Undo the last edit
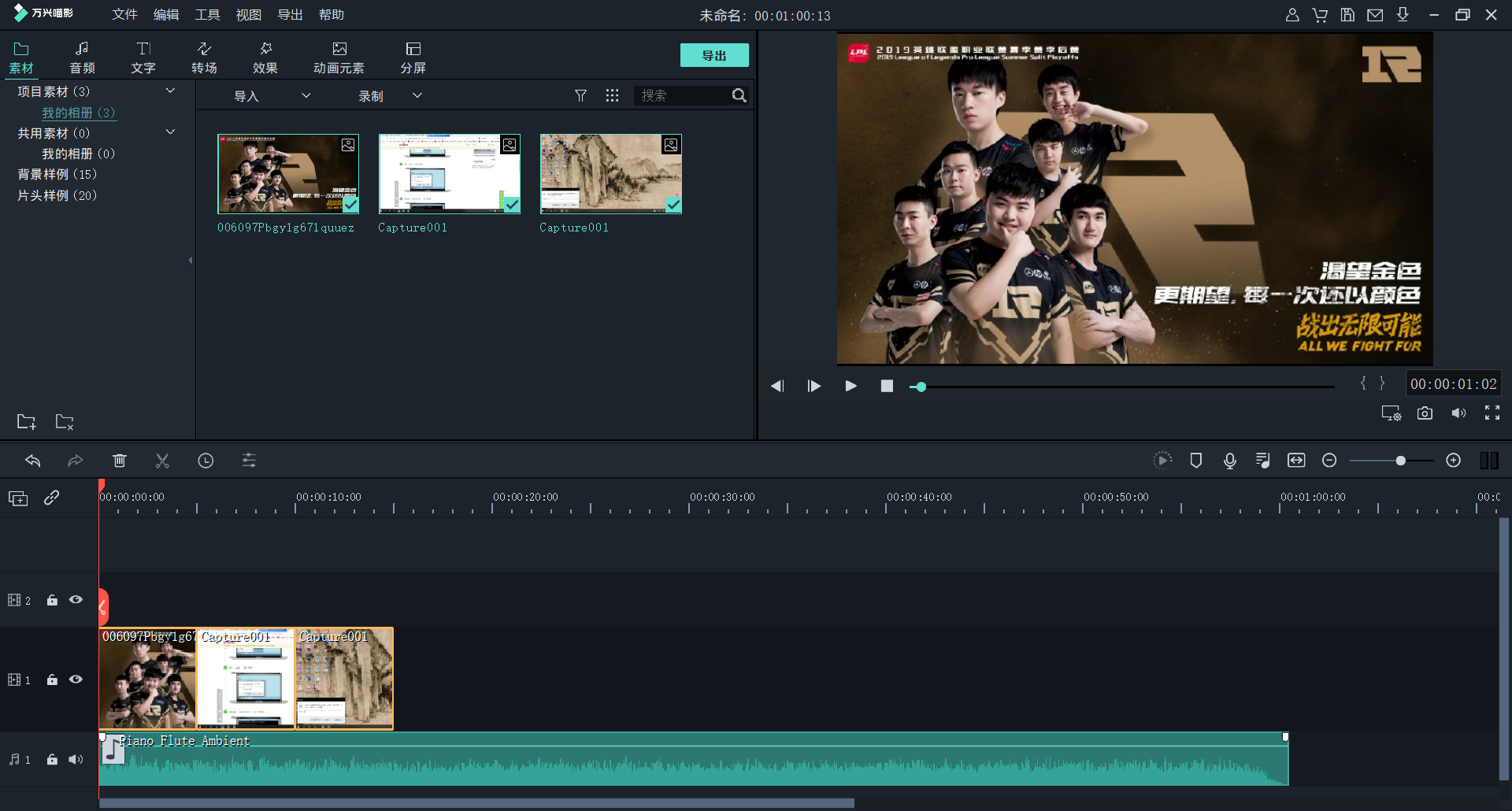Image resolution: width=1512 pixels, height=811 pixels. tap(33, 461)
